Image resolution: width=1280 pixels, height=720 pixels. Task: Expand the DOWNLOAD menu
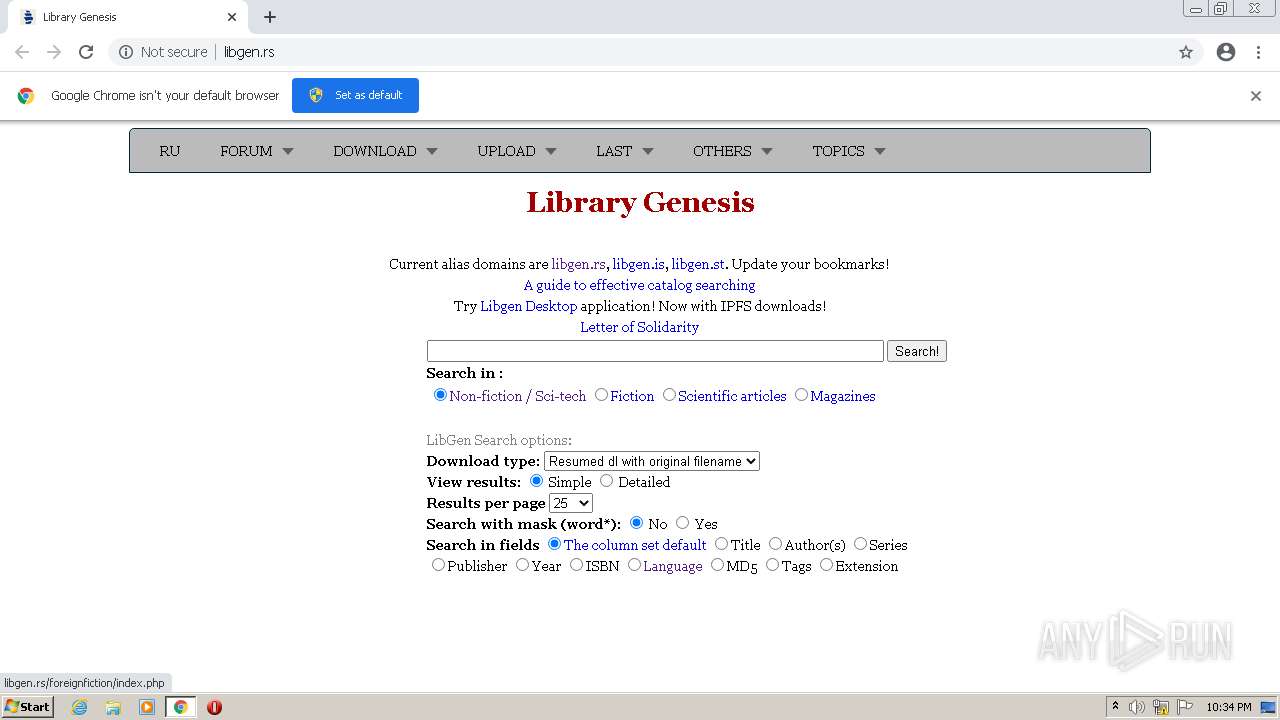385,151
